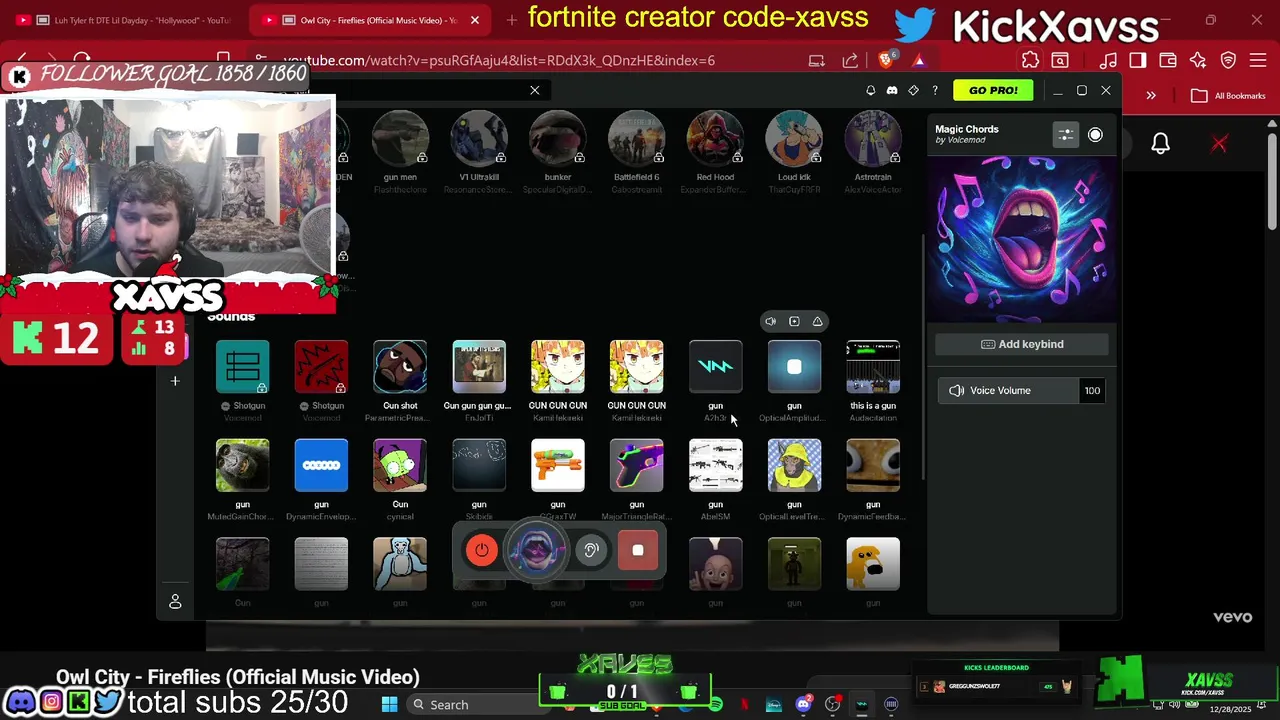Click the Add keybind button
The image size is (1280, 720).
pos(1022,344)
